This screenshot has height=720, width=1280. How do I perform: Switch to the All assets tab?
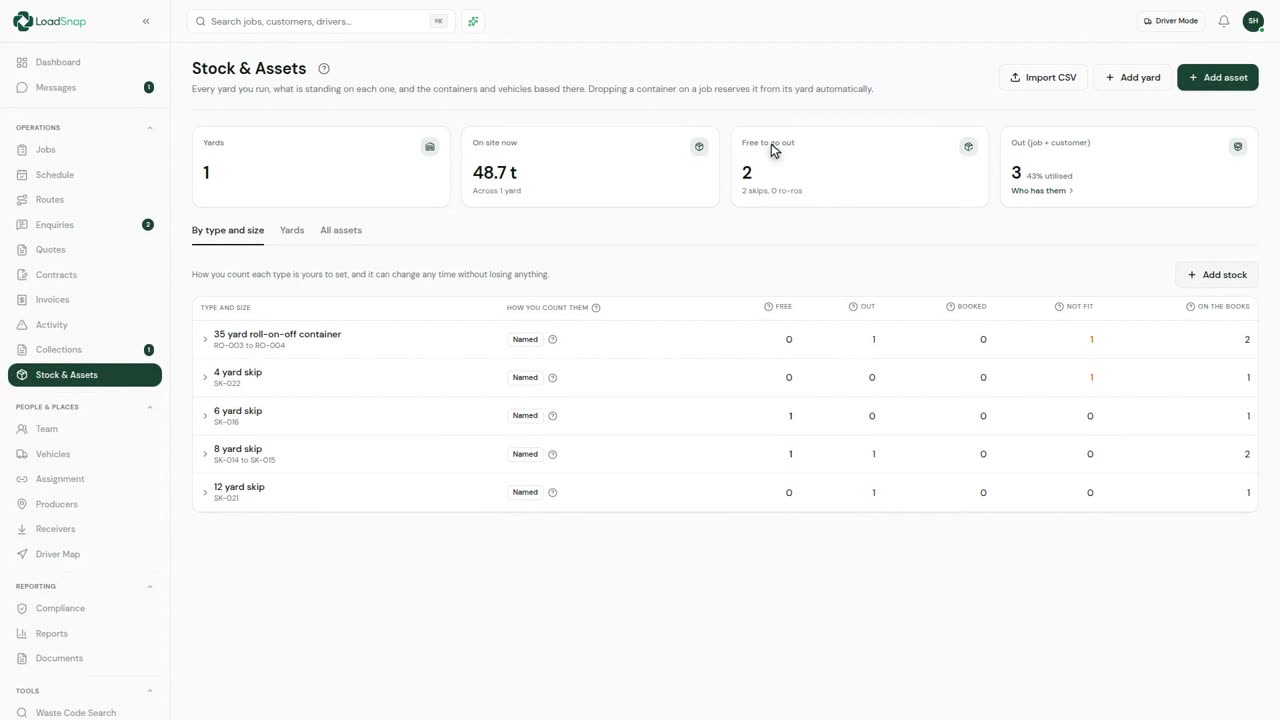tap(341, 230)
